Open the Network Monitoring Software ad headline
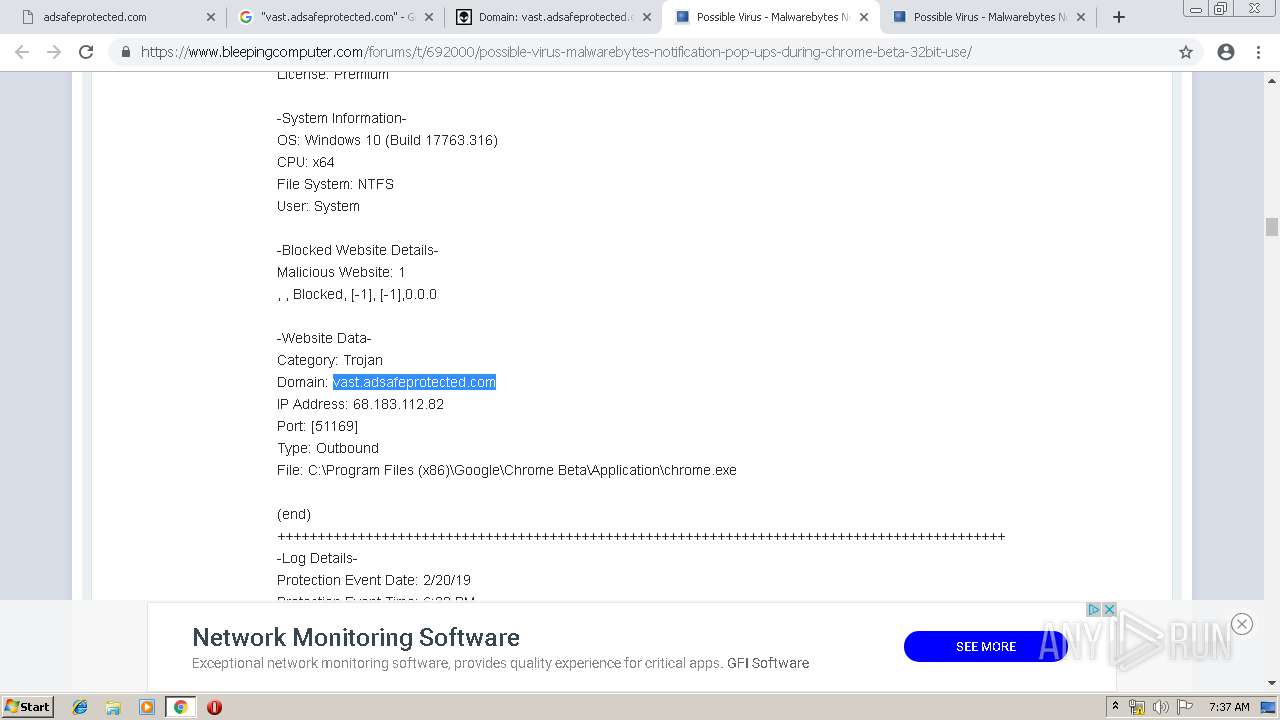This screenshot has width=1280, height=720. 356,637
